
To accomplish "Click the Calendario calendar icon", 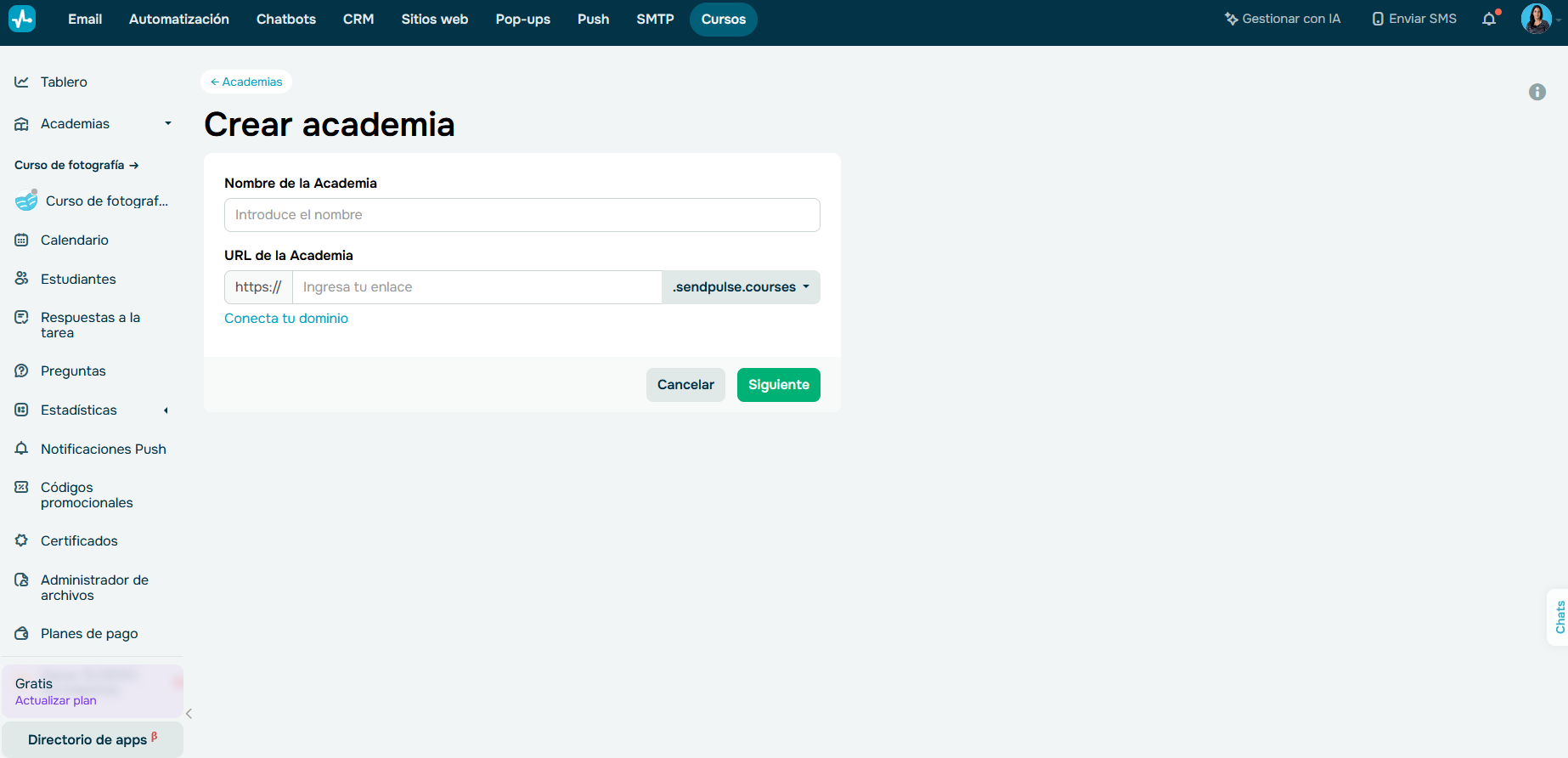I will coord(21,240).
